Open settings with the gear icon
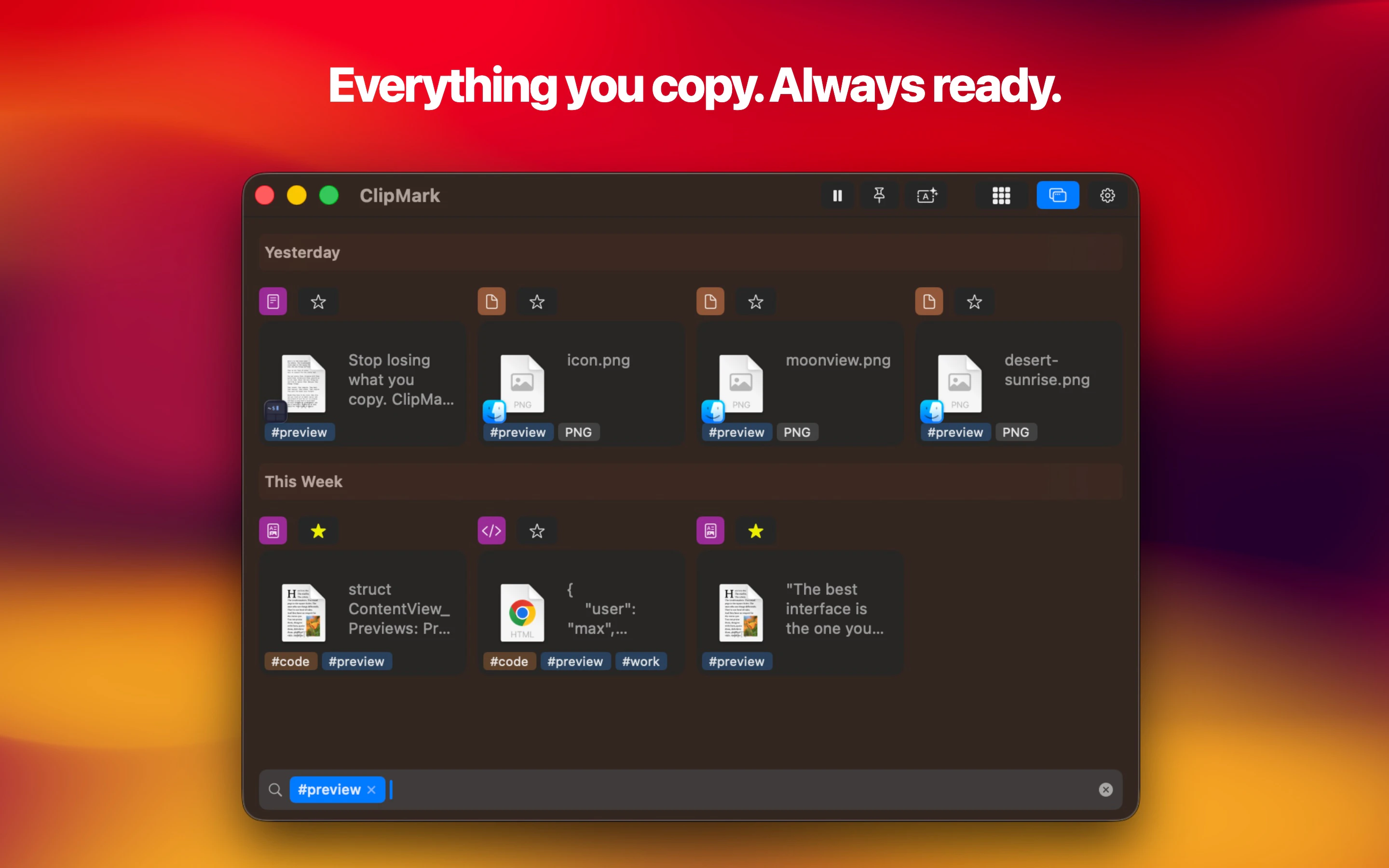This screenshot has width=1389, height=868. (x=1107, y=196)
